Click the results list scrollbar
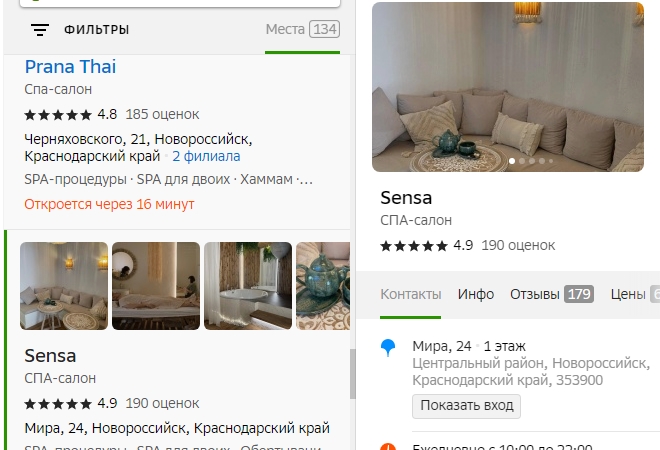This screenshot has height=450, width=660. 353,374
